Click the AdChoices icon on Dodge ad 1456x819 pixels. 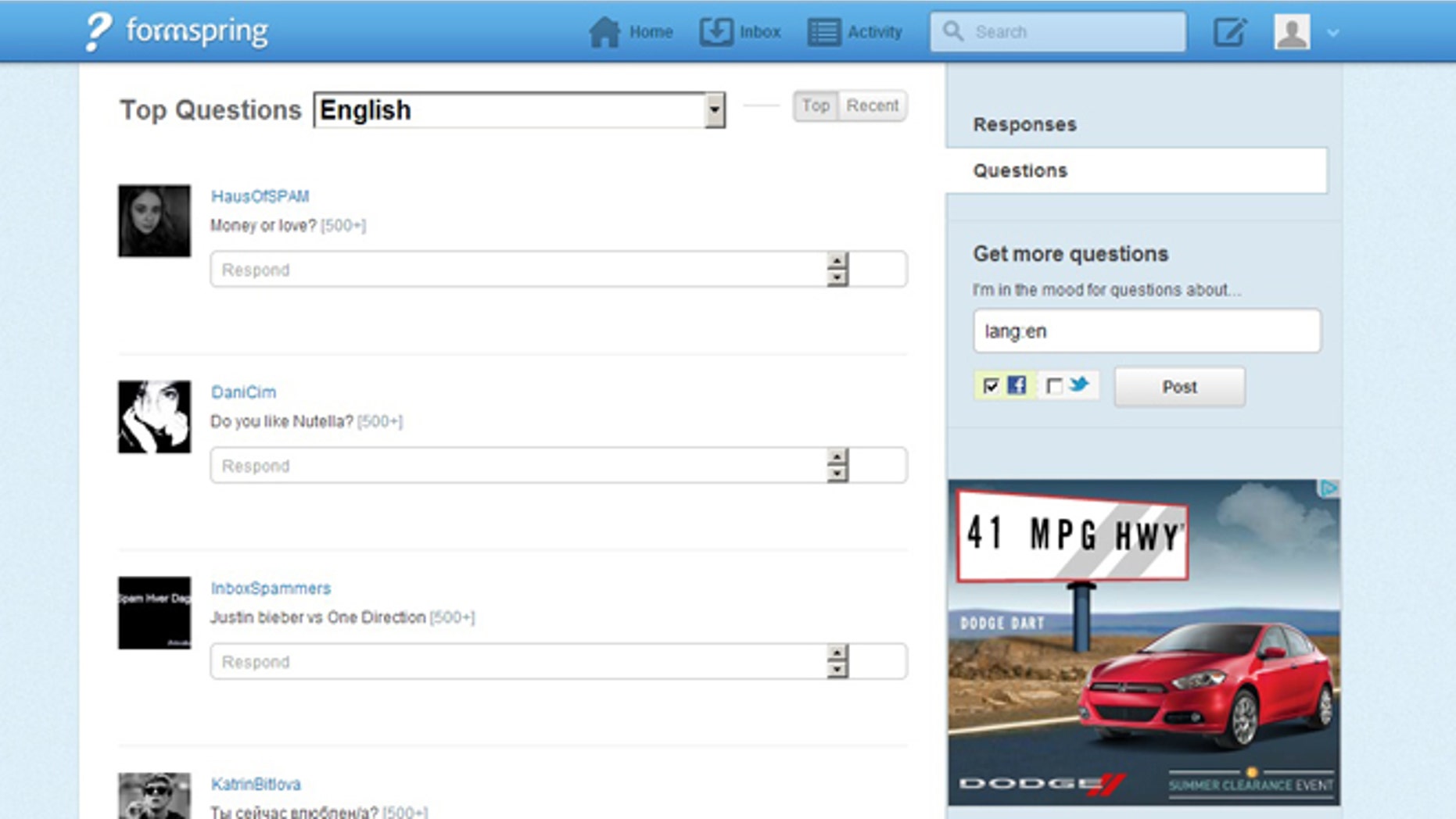[1329, 488]
